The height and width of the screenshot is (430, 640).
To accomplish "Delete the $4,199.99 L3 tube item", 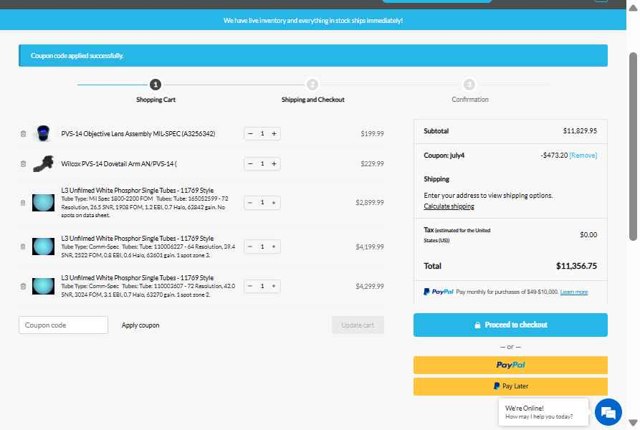I will (23, 246).
